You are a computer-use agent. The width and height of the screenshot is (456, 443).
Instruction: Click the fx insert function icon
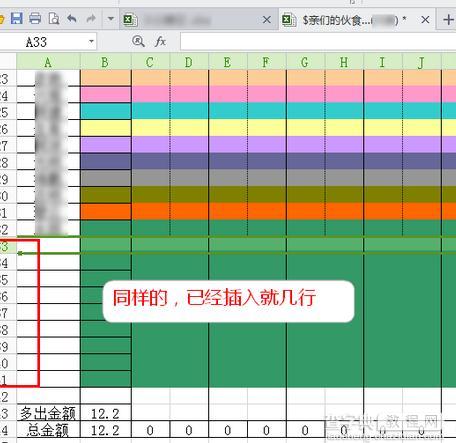(160, 41)
